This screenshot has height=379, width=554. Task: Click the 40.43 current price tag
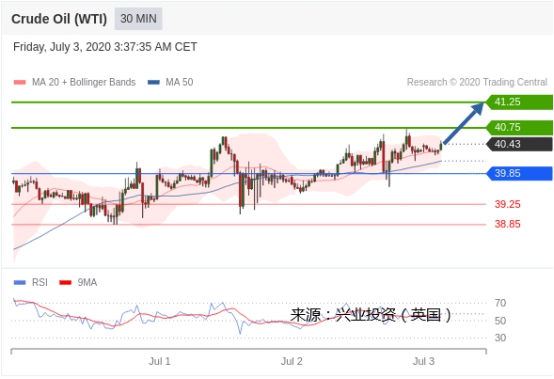click(x=519, y=144)
